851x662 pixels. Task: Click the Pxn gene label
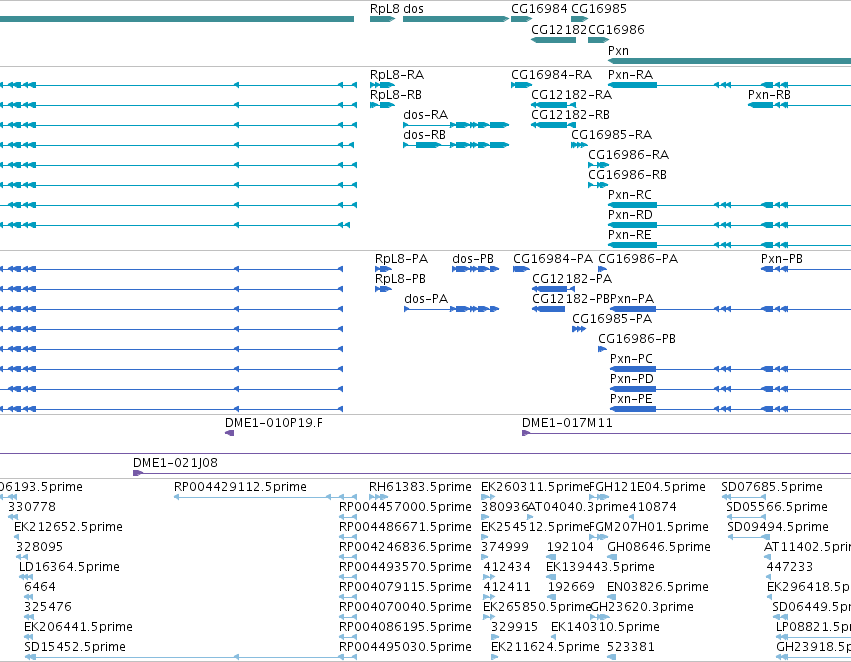tap(618, 50)
